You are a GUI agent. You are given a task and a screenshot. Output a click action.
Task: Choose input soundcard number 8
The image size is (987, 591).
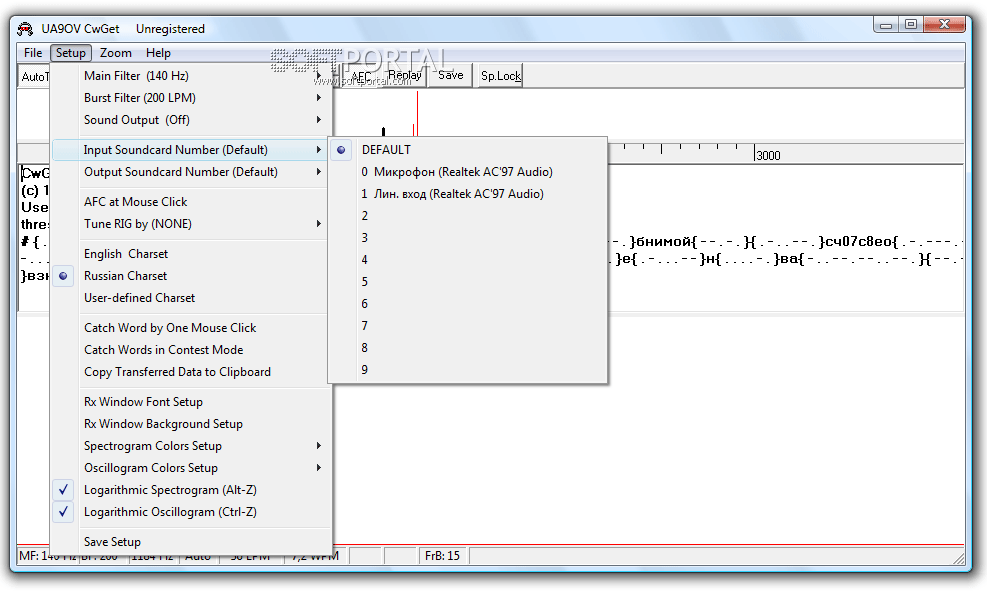point(468,348)
